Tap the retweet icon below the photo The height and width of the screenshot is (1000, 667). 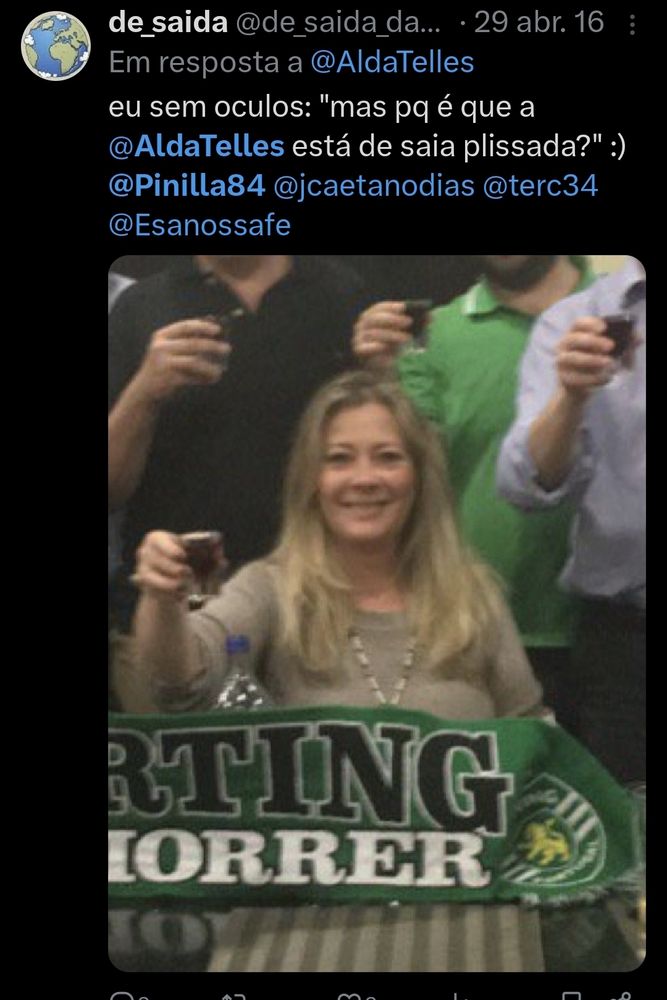pyautogui.click(x=233, y=996)
